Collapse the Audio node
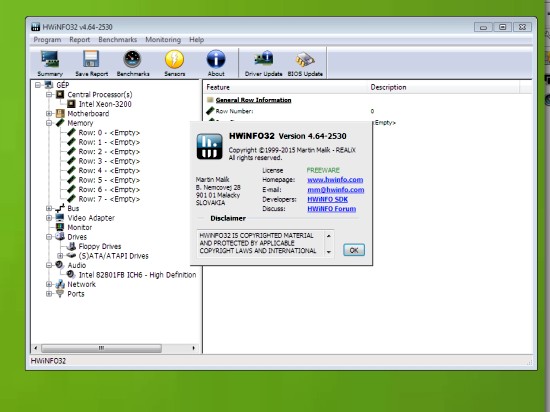 [x=49, y=265]
